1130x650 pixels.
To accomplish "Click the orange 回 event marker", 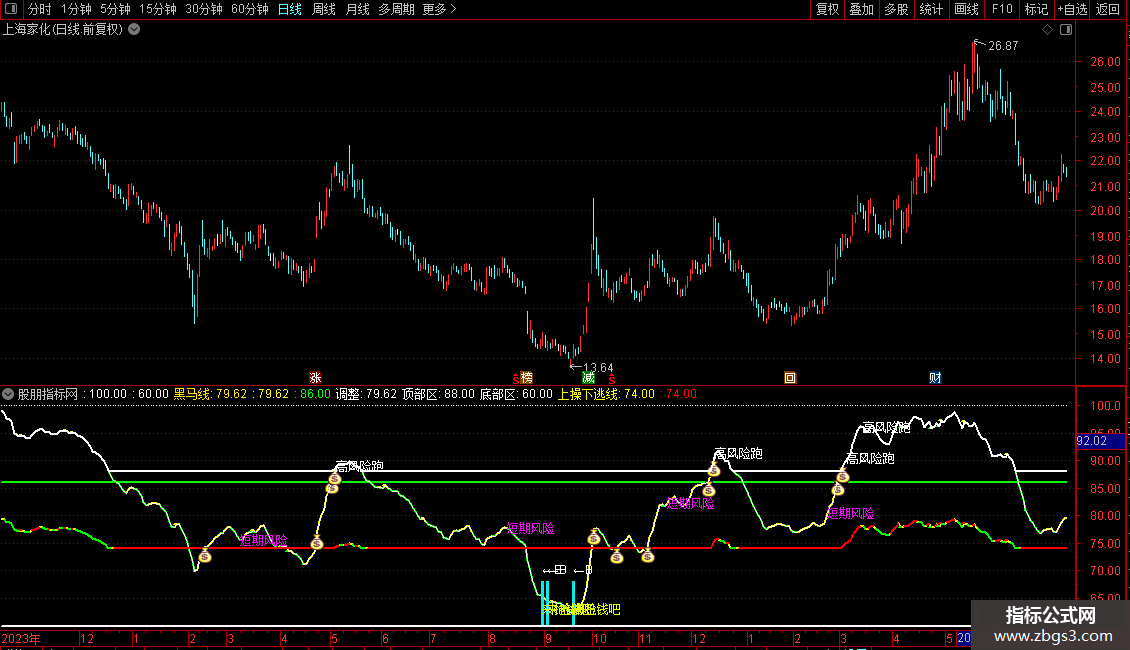I will point(790,378).
